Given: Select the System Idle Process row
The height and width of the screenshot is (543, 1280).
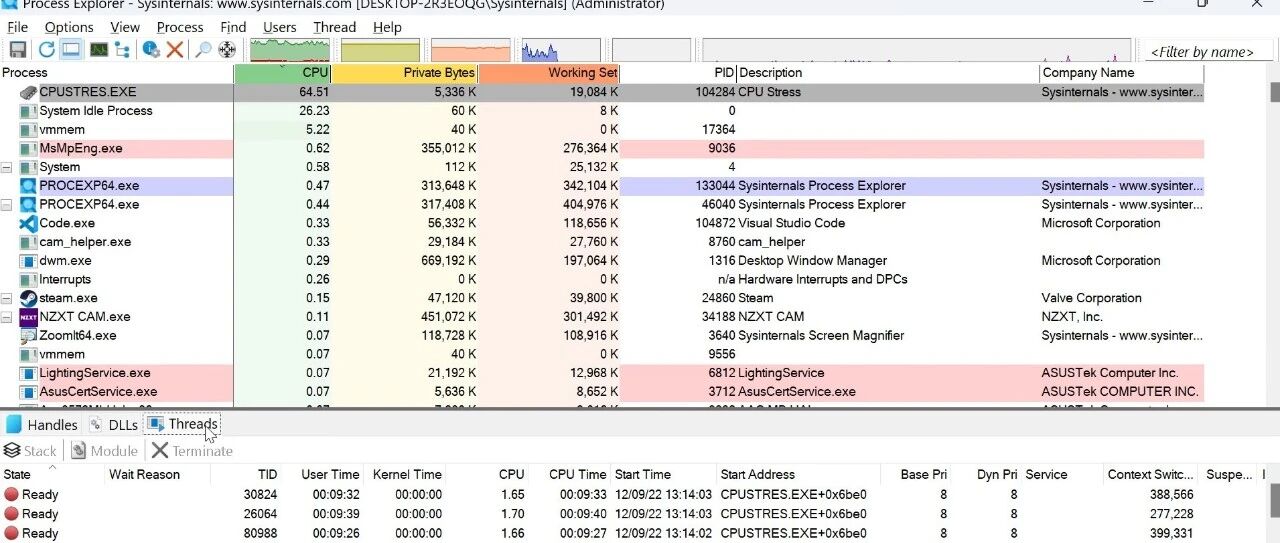Looking at the screenshot, I should tap(602, 111).
